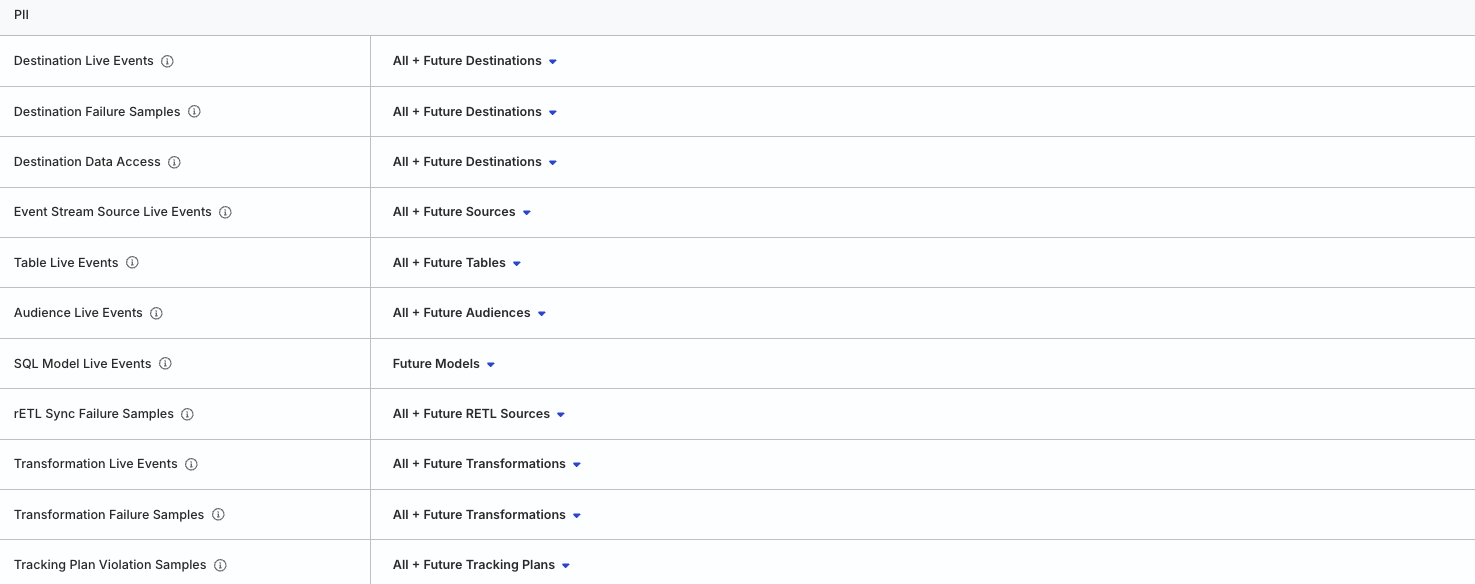
Task: Expand the All + Future RETL Sources dropdown
Action: (479, 414)
